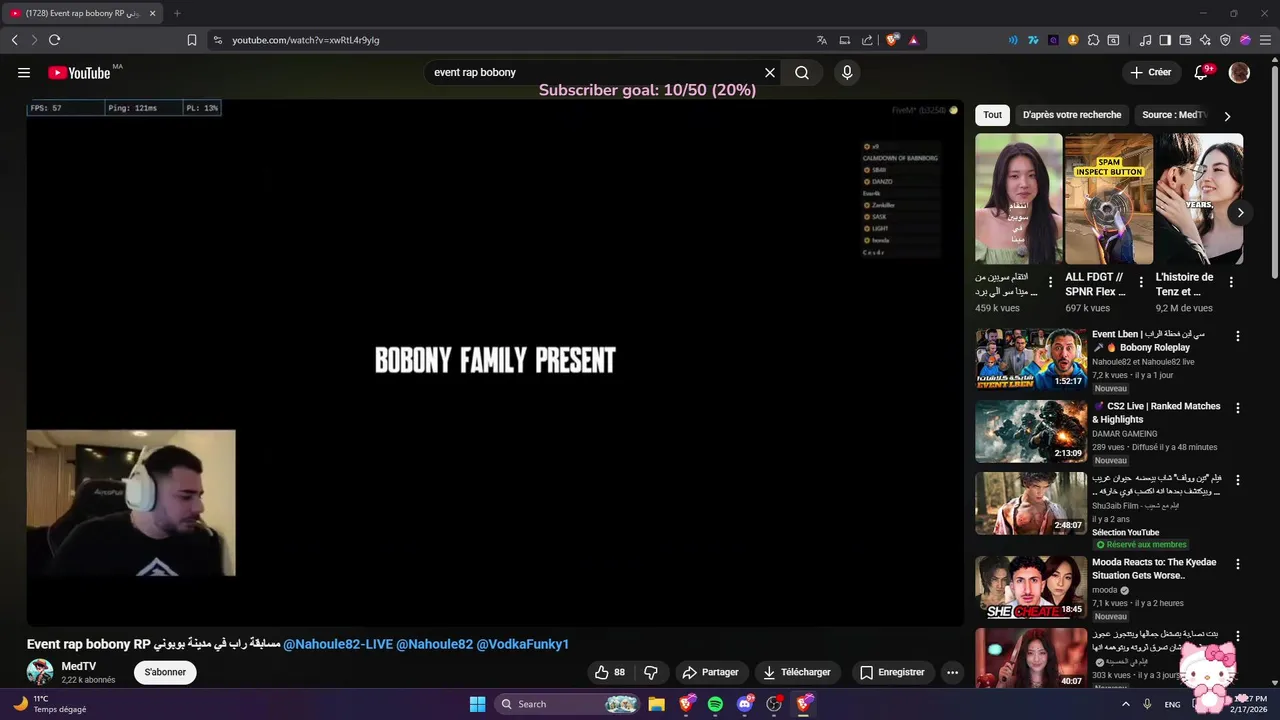Image resolution: width=1280 pixels, height=720 pixels.
Task: Open options for ALL FDGT short
Action: click(1141, 283)
